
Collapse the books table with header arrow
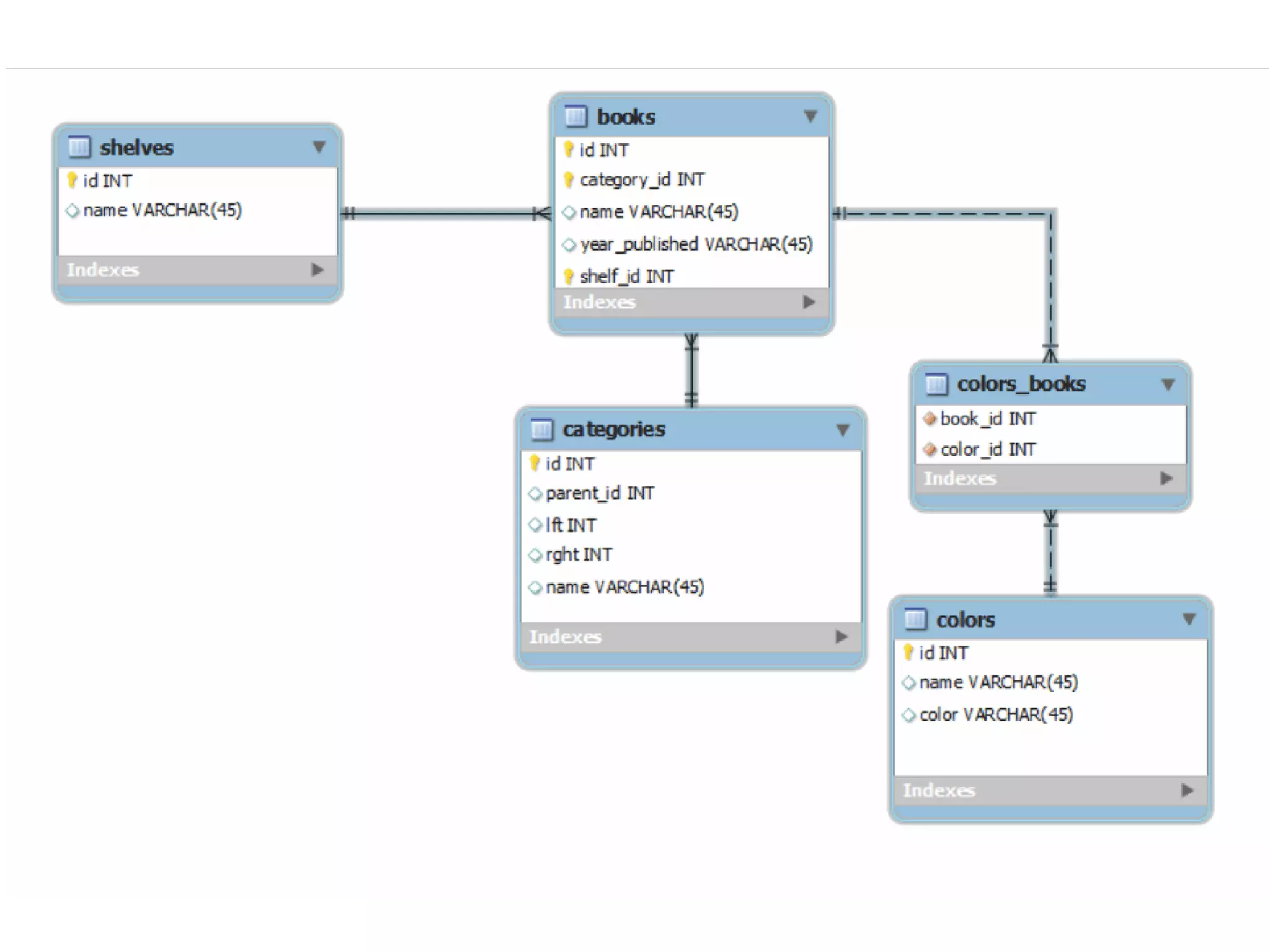(810, 117)
